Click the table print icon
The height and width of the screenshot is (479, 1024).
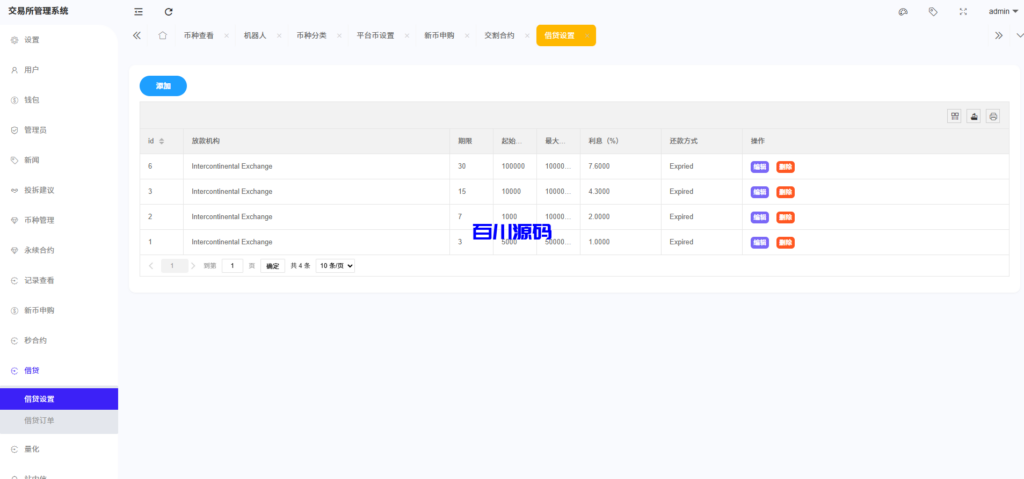click(x=993, y=116)
